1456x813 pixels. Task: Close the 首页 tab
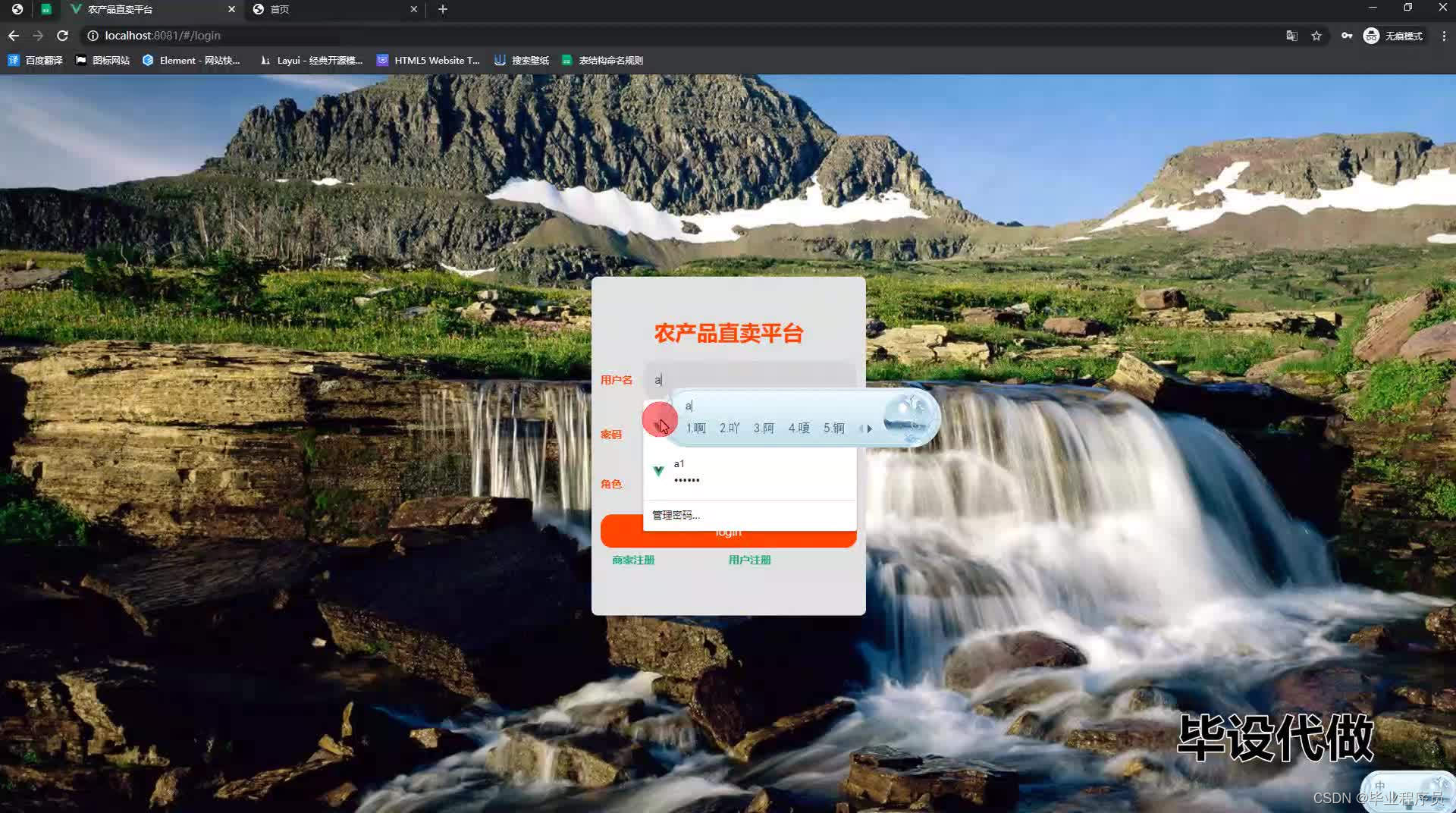tap(413, 9)
